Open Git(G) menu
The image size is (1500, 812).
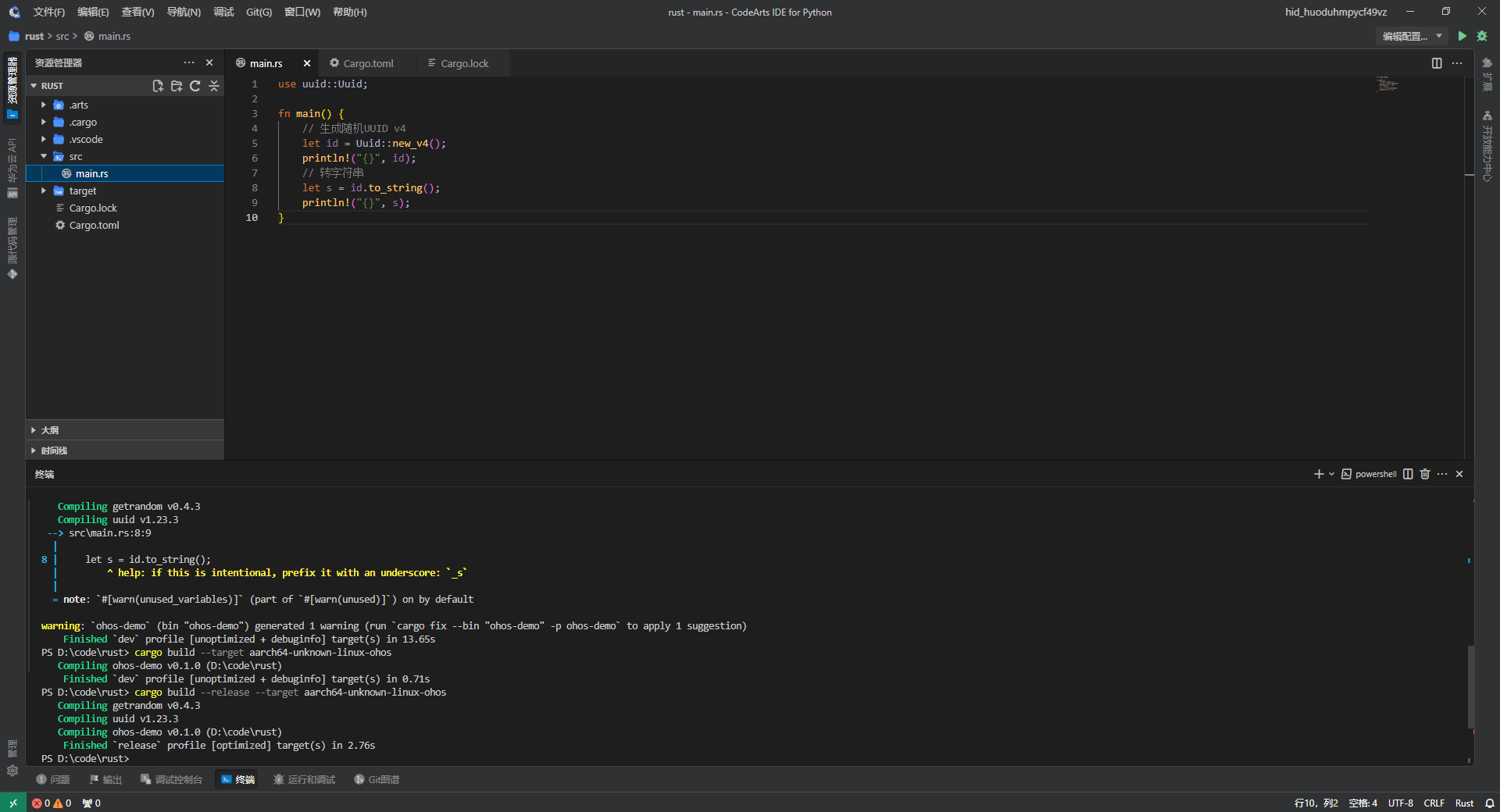click(259, 12)
